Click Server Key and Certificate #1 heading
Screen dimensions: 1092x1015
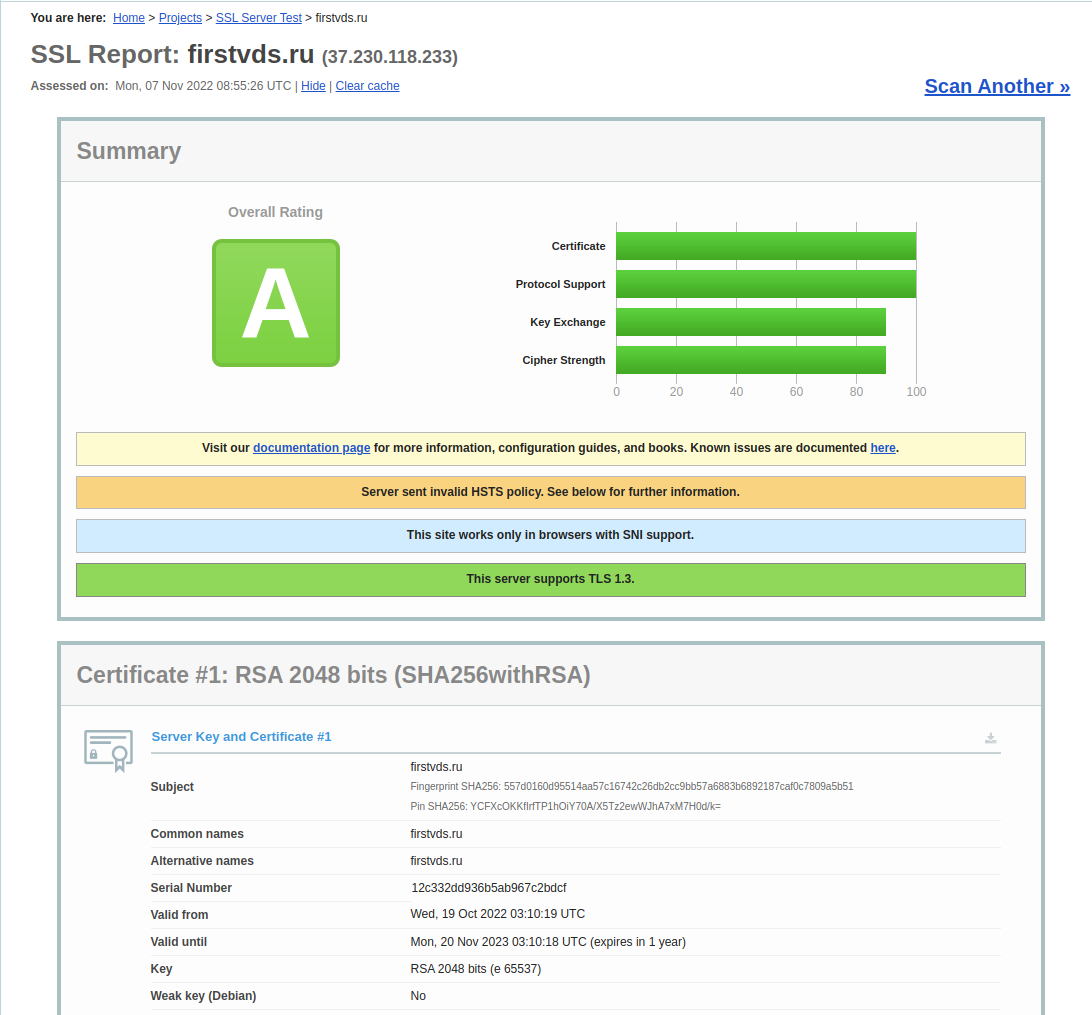[x=242, y=736]
